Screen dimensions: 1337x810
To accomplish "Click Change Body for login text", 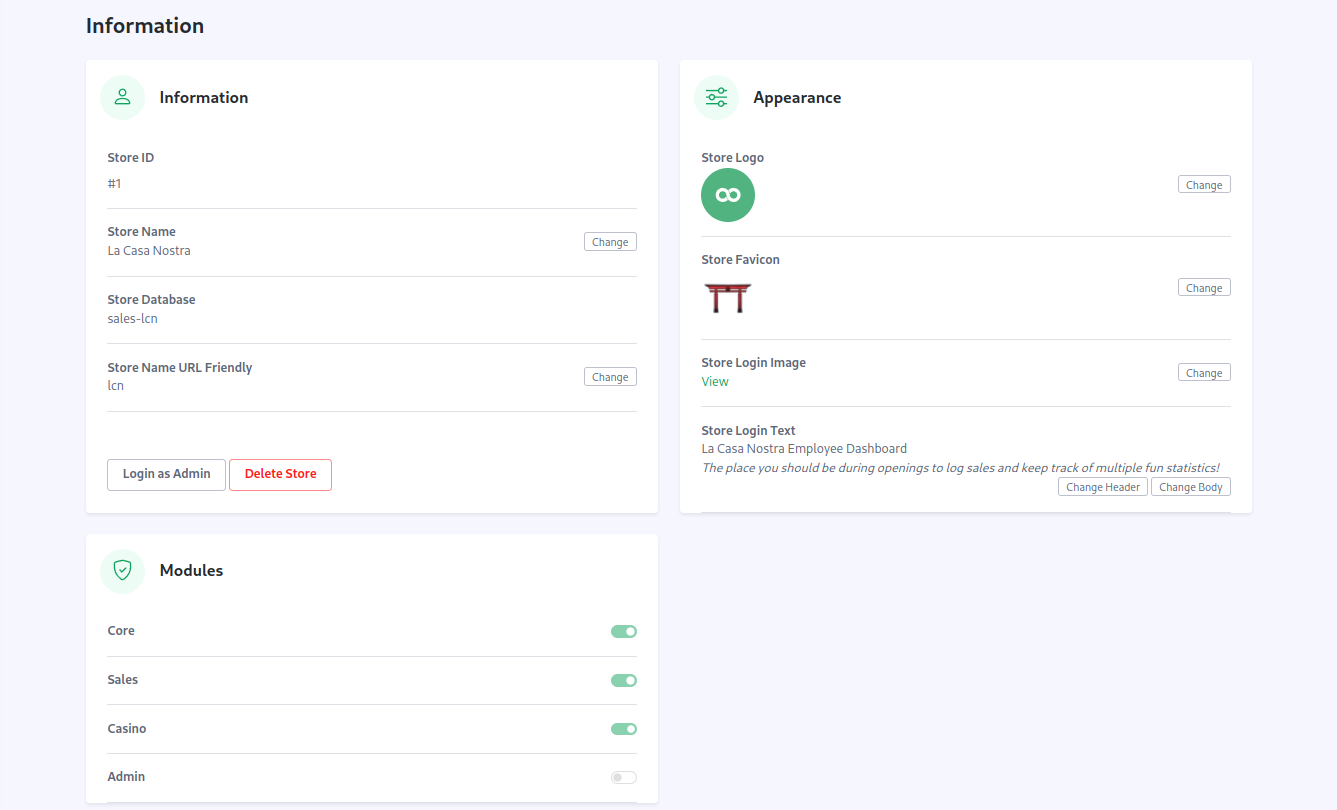I will [1190, 487].
